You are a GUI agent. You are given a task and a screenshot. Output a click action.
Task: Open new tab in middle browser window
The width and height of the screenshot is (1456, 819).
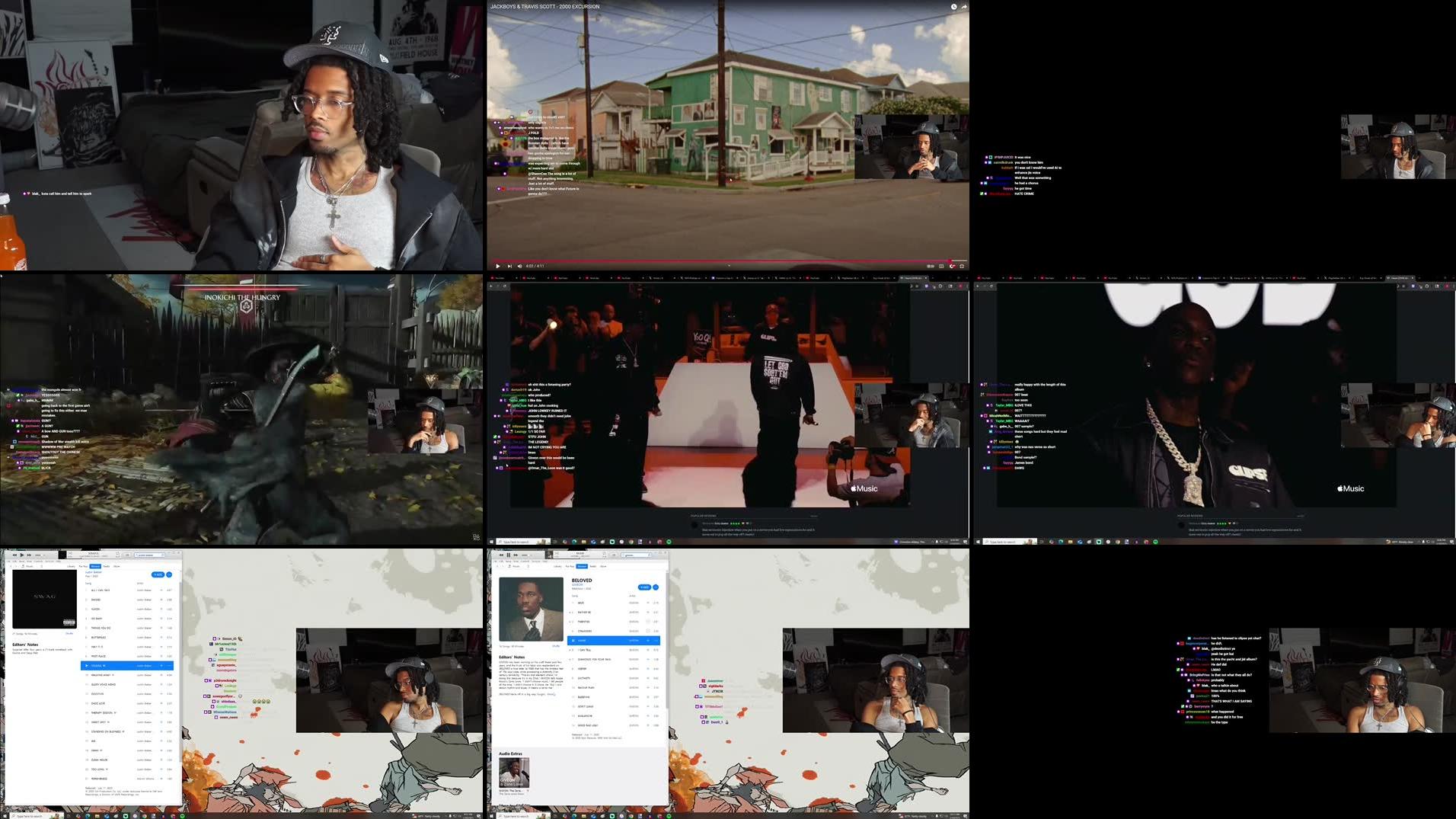pos(933,278)
